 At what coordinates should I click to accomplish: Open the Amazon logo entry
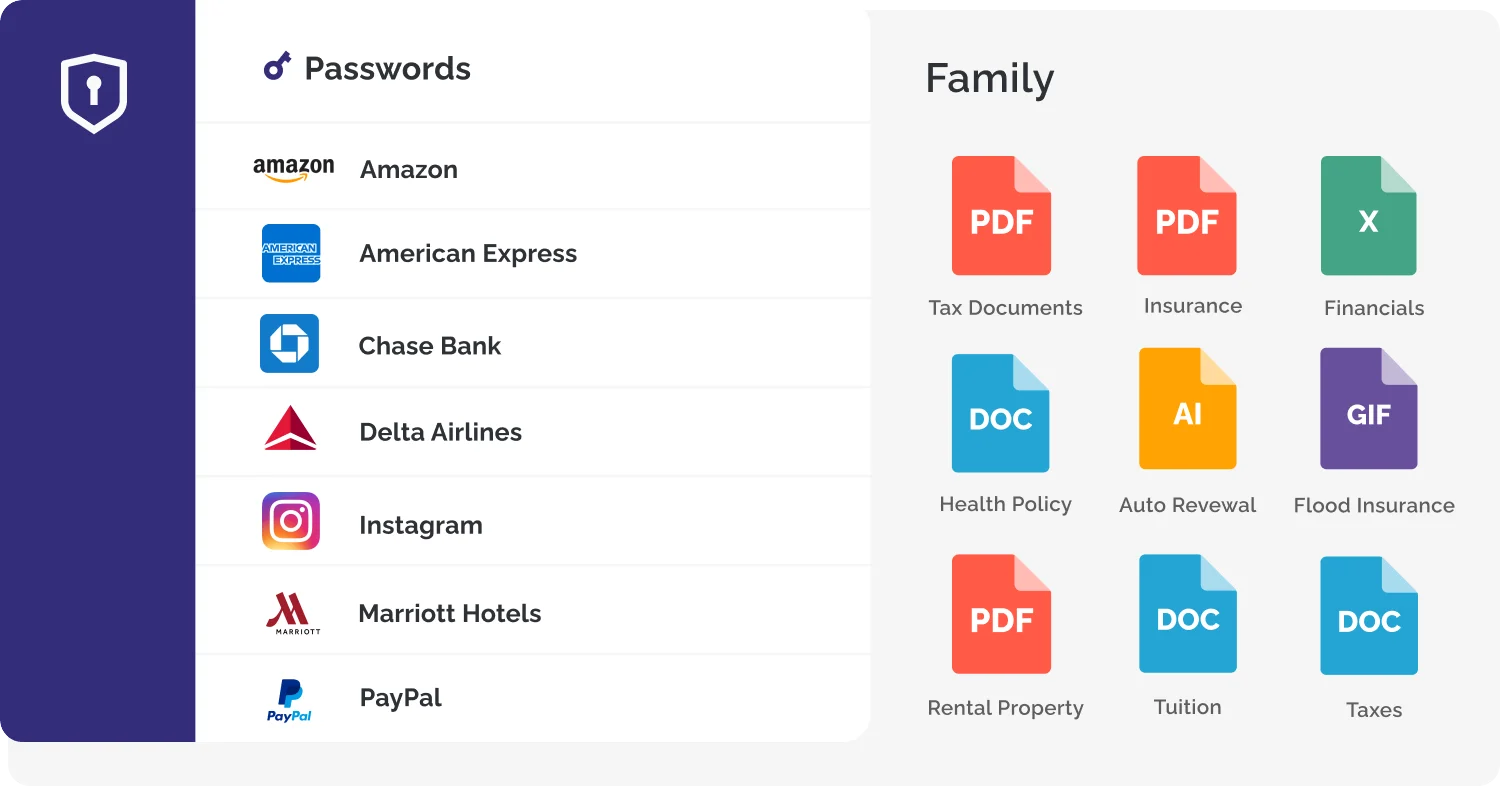[x=293, y=170]
